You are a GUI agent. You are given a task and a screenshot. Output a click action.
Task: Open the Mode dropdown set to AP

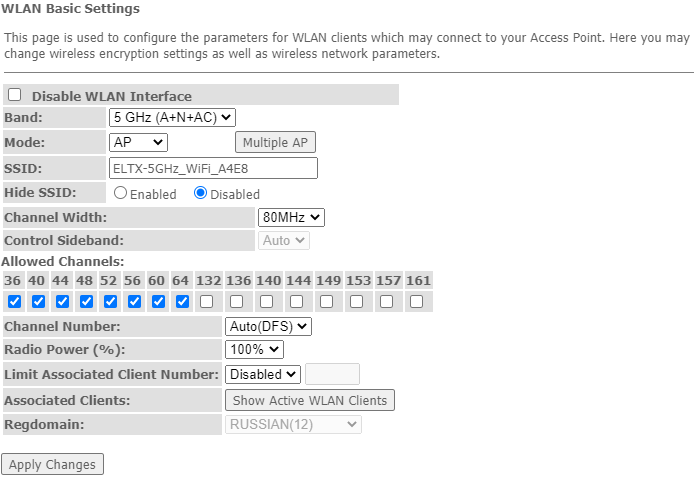coord(139,143)
